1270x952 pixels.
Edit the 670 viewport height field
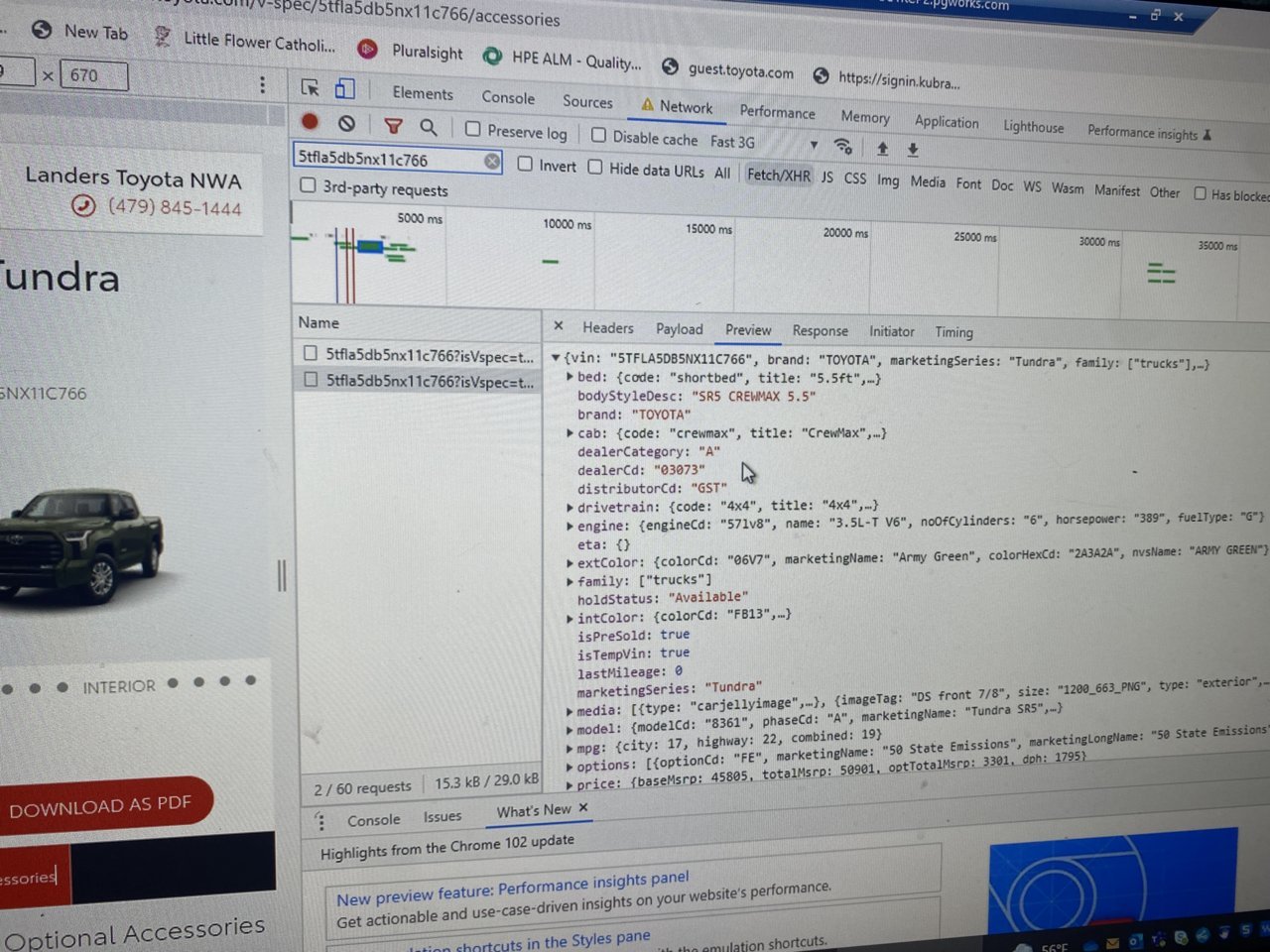(93, 74)
